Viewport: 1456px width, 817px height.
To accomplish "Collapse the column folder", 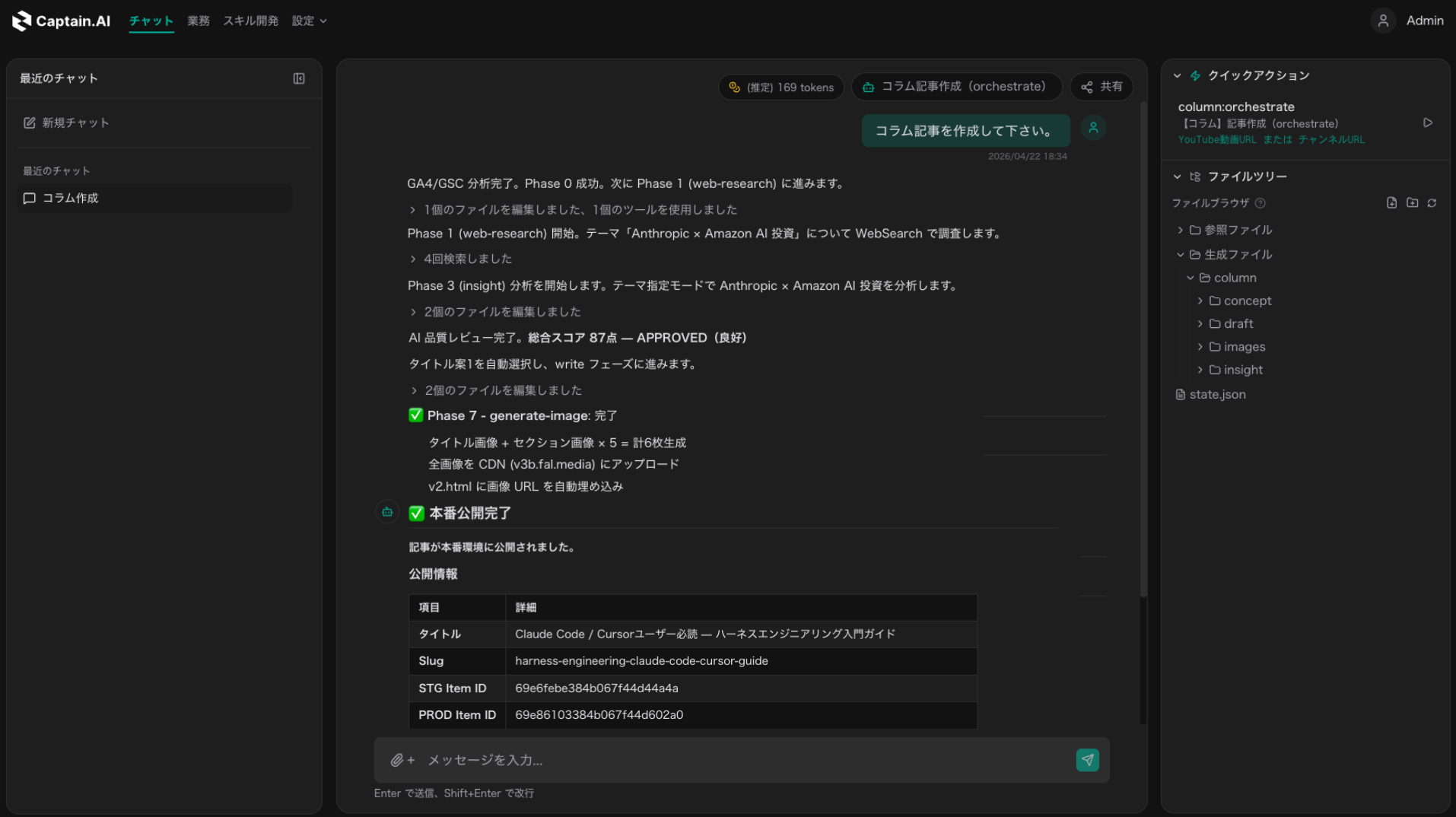I will coord(1222,278).
